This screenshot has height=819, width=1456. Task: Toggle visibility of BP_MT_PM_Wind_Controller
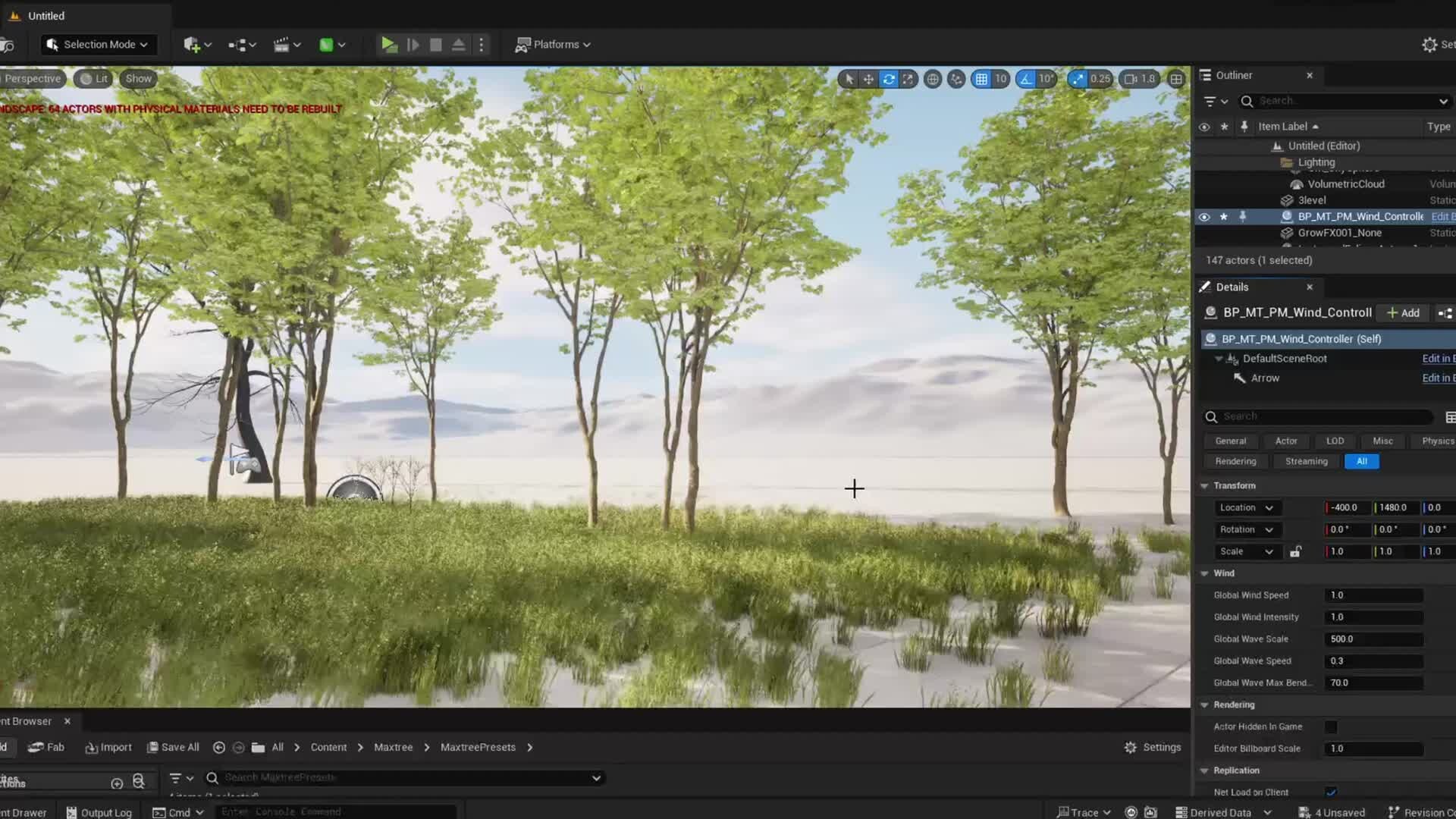(1205, 217)
